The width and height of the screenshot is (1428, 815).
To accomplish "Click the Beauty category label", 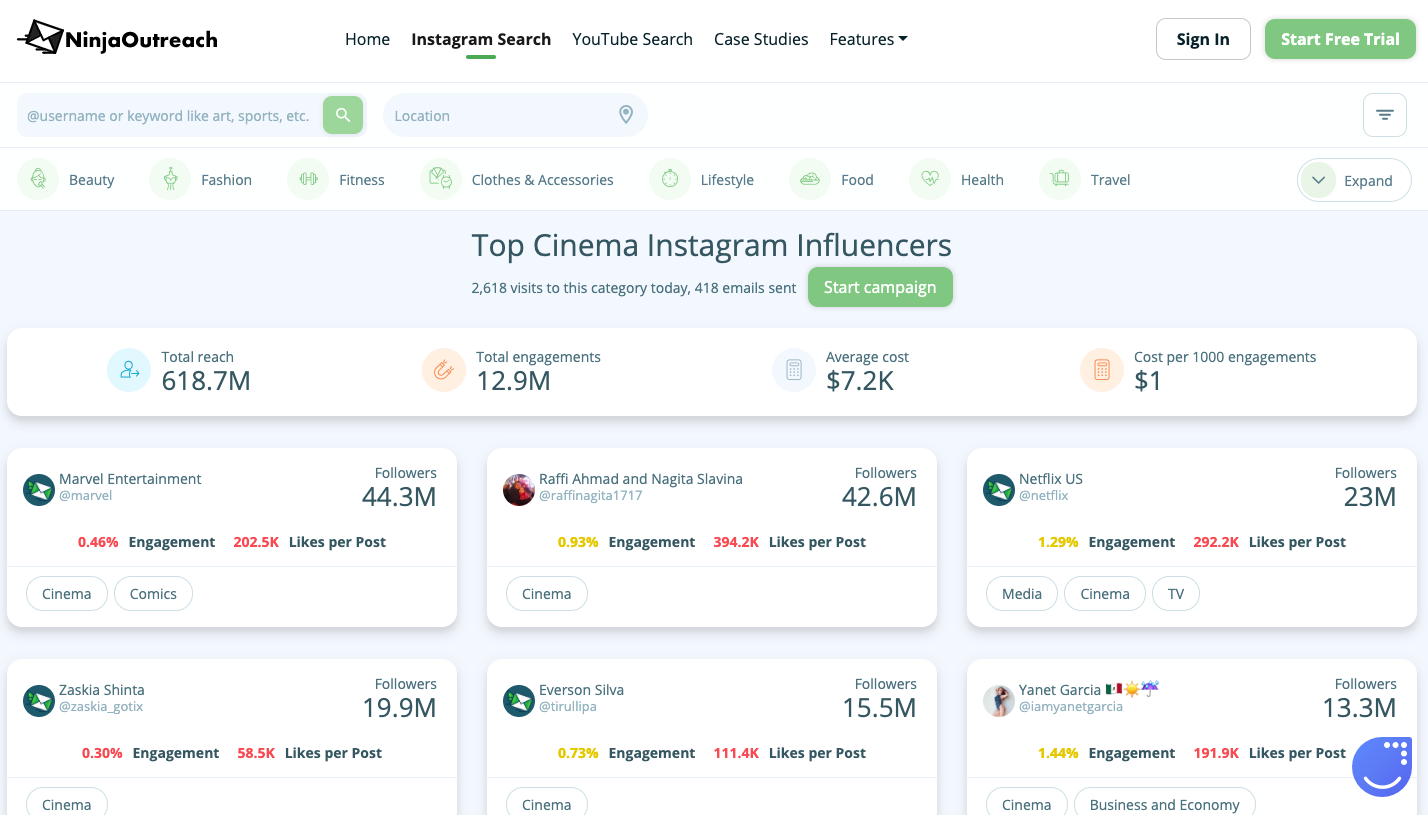I will click(x=92, y=180).
